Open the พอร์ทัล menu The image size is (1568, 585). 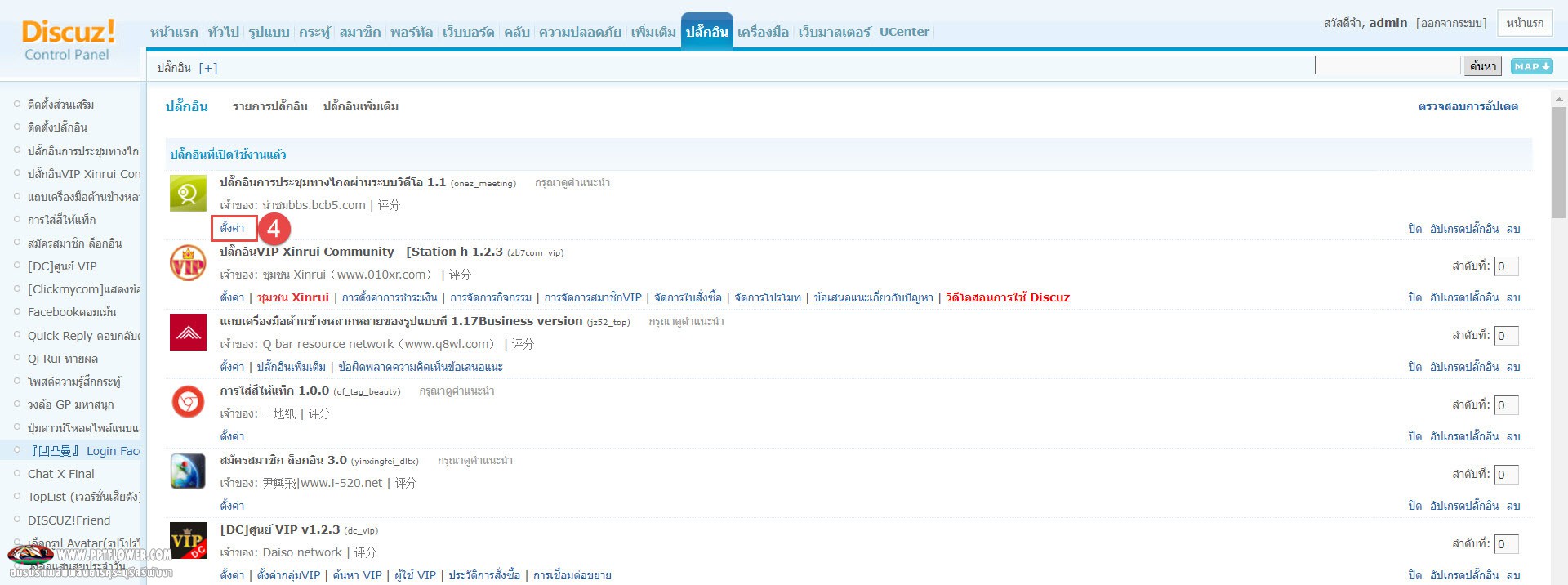pos(412,32)
